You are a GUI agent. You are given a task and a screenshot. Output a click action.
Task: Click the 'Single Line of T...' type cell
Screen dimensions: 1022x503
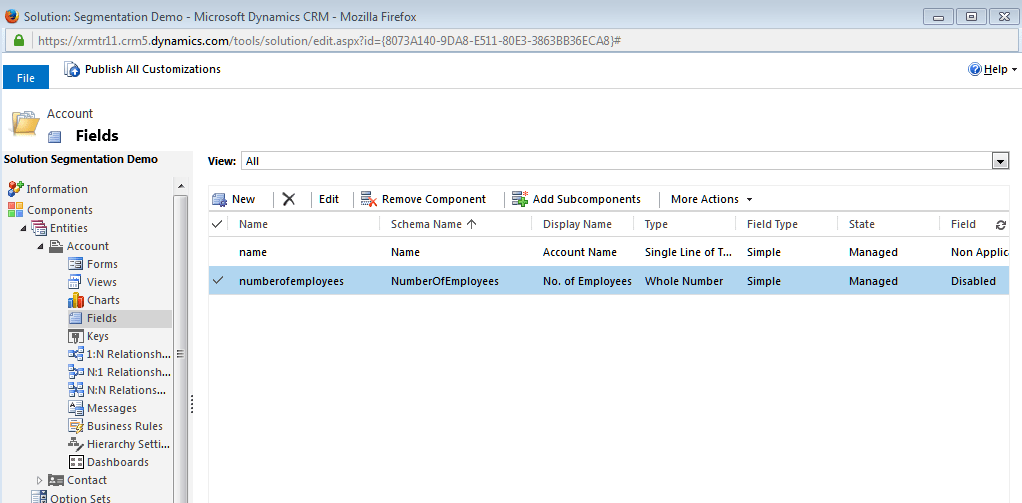[x=688, y=252]
